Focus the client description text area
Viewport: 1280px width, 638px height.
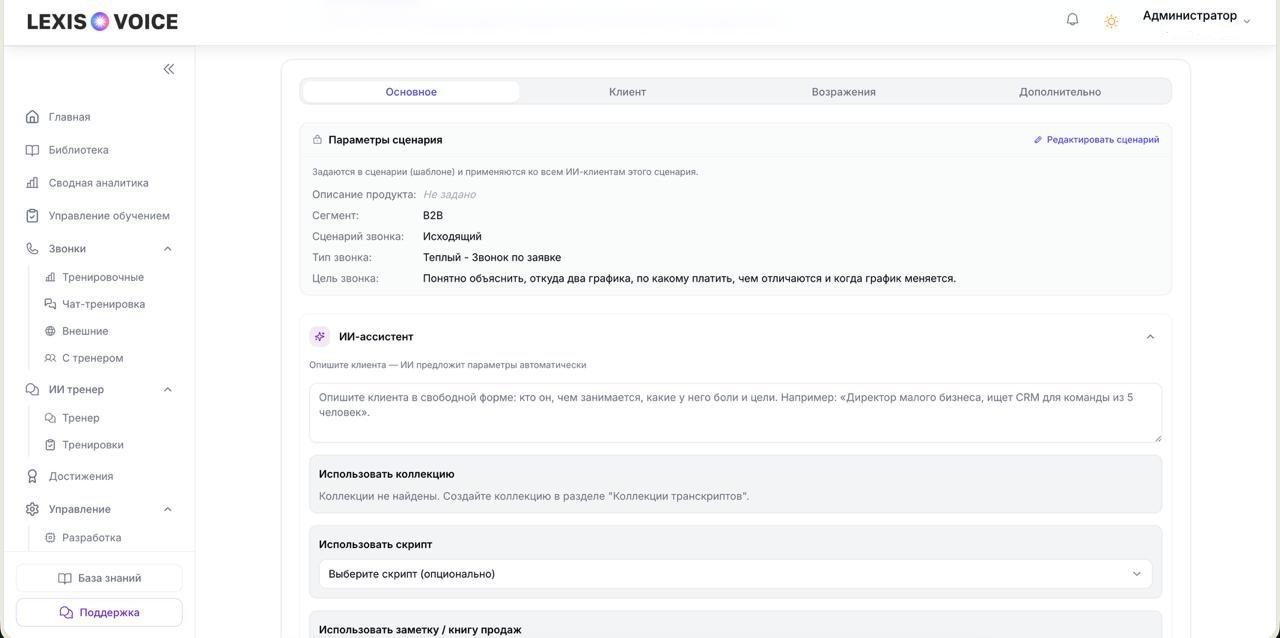point(736,412)
